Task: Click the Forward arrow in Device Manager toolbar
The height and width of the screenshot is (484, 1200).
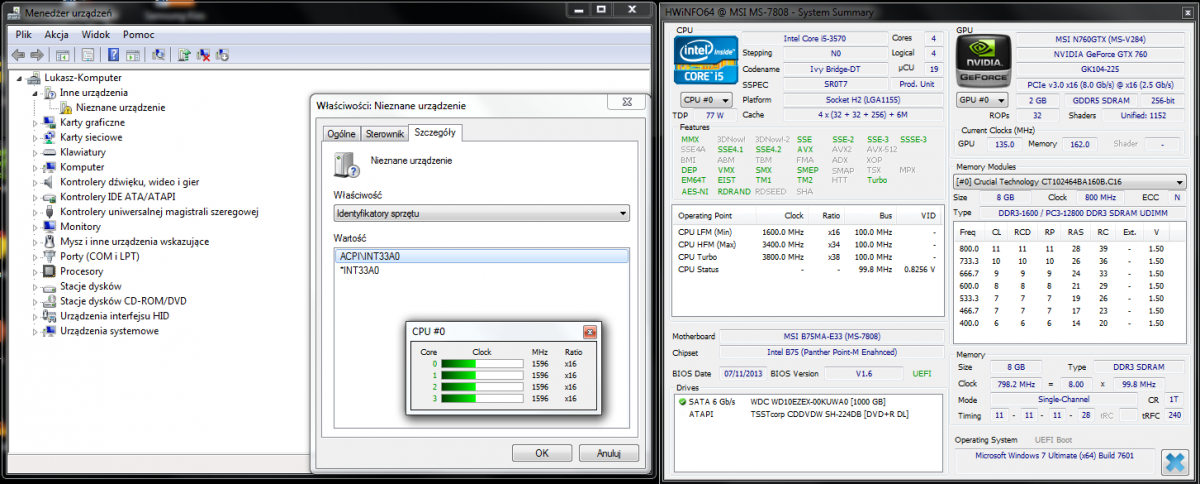Action: tap(37, 55)
